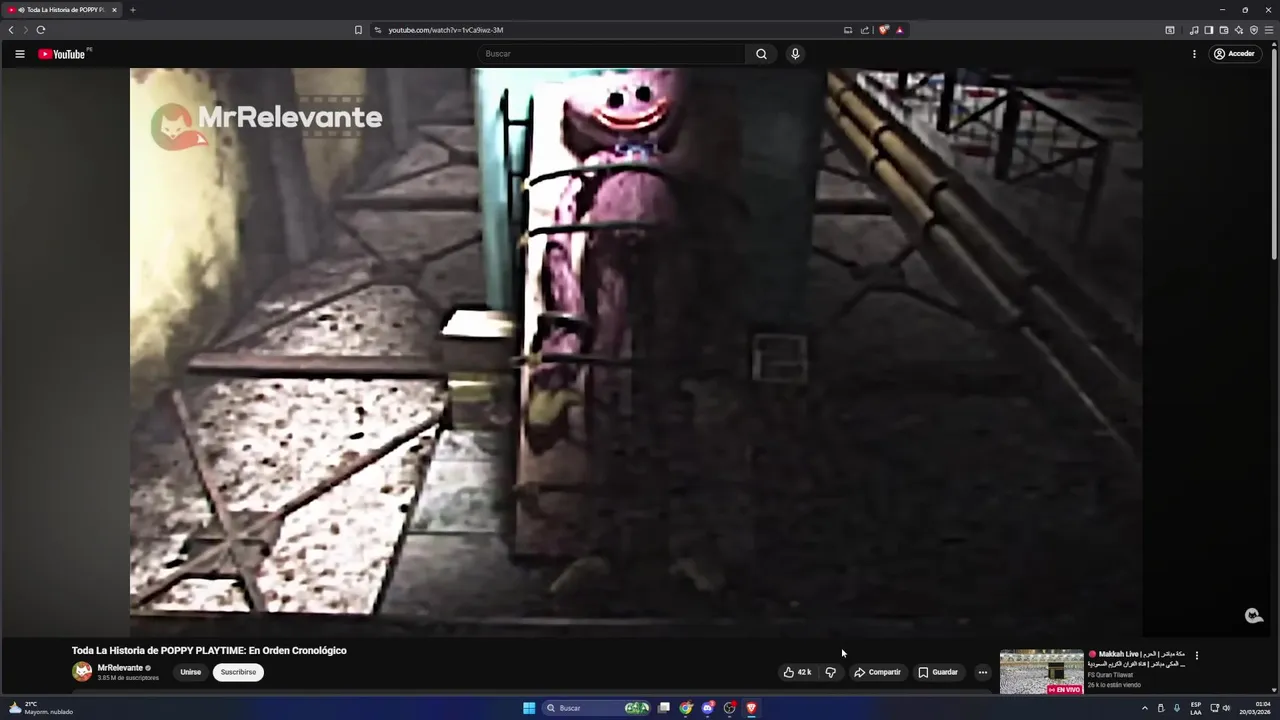Open options menu for Makkah Live video
This screenshot has height=720, width=1280.
1196,656
